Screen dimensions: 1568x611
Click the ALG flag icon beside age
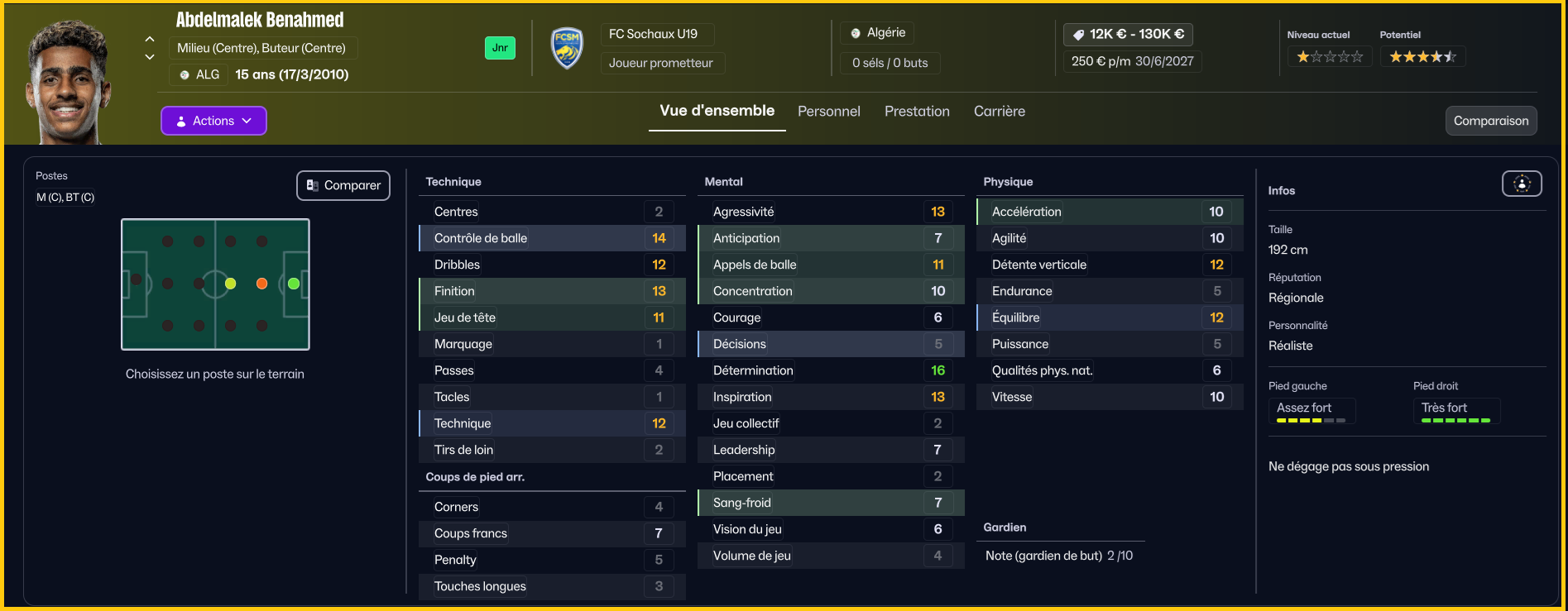click(x=185, y=74)
